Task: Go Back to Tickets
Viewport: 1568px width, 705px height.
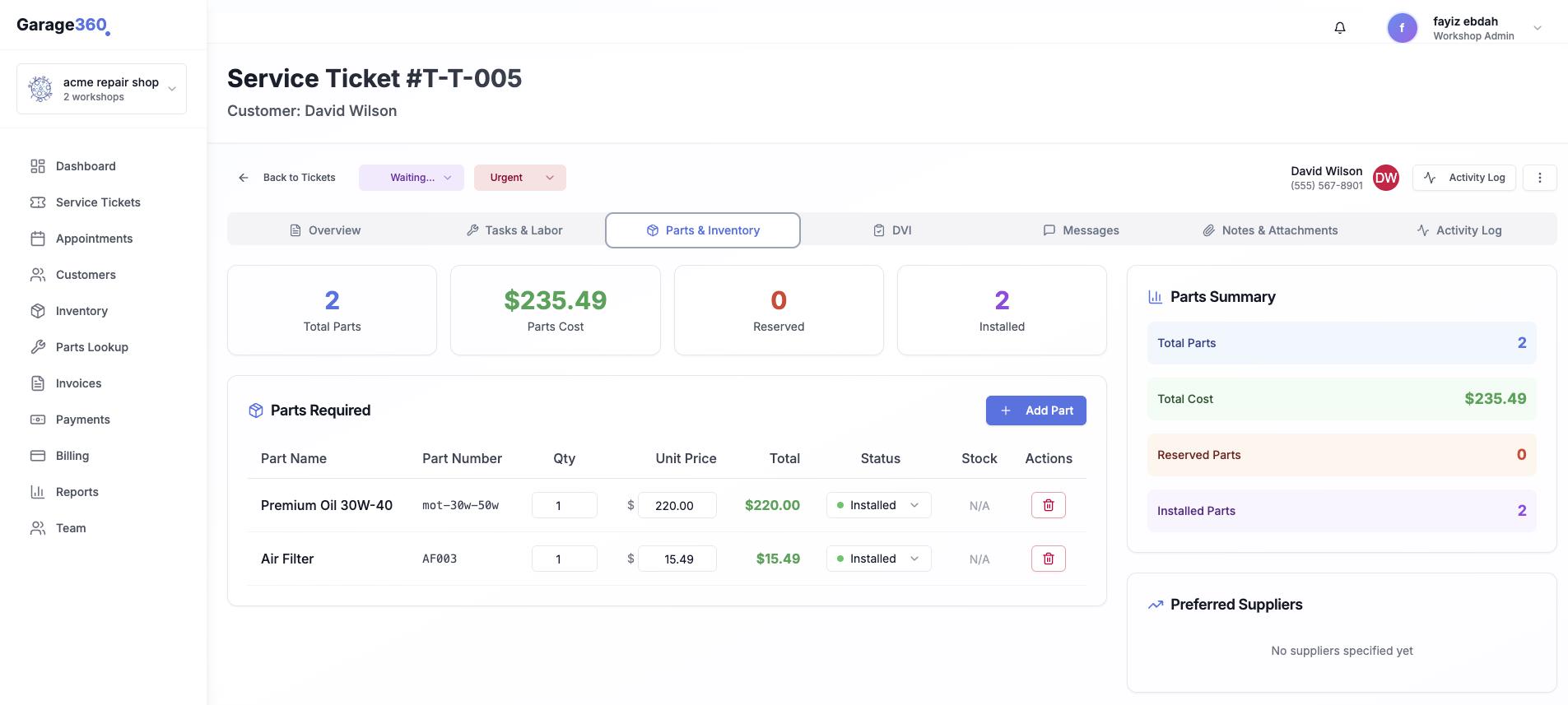Action: (x=287, y=178)
